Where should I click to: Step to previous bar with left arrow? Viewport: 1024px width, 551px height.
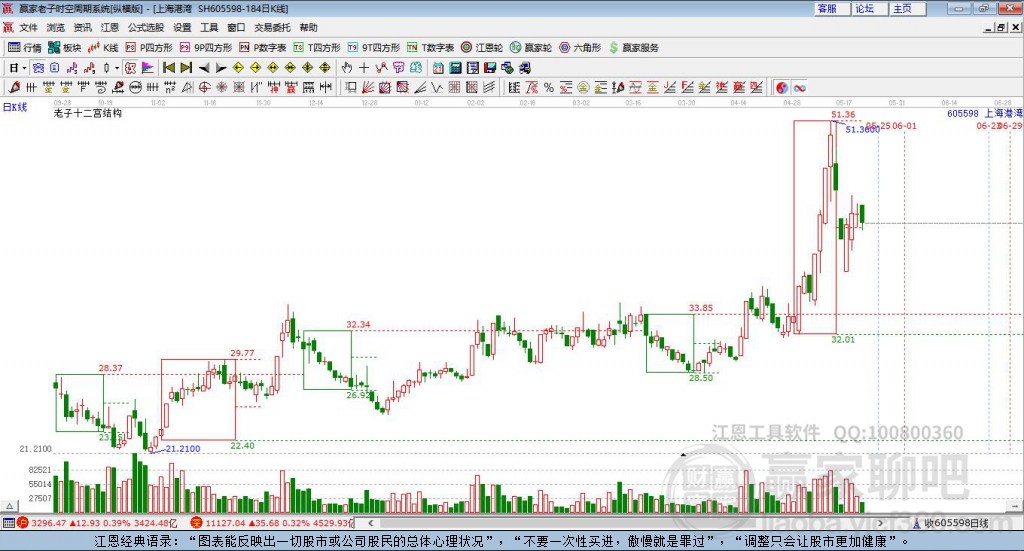204,68
